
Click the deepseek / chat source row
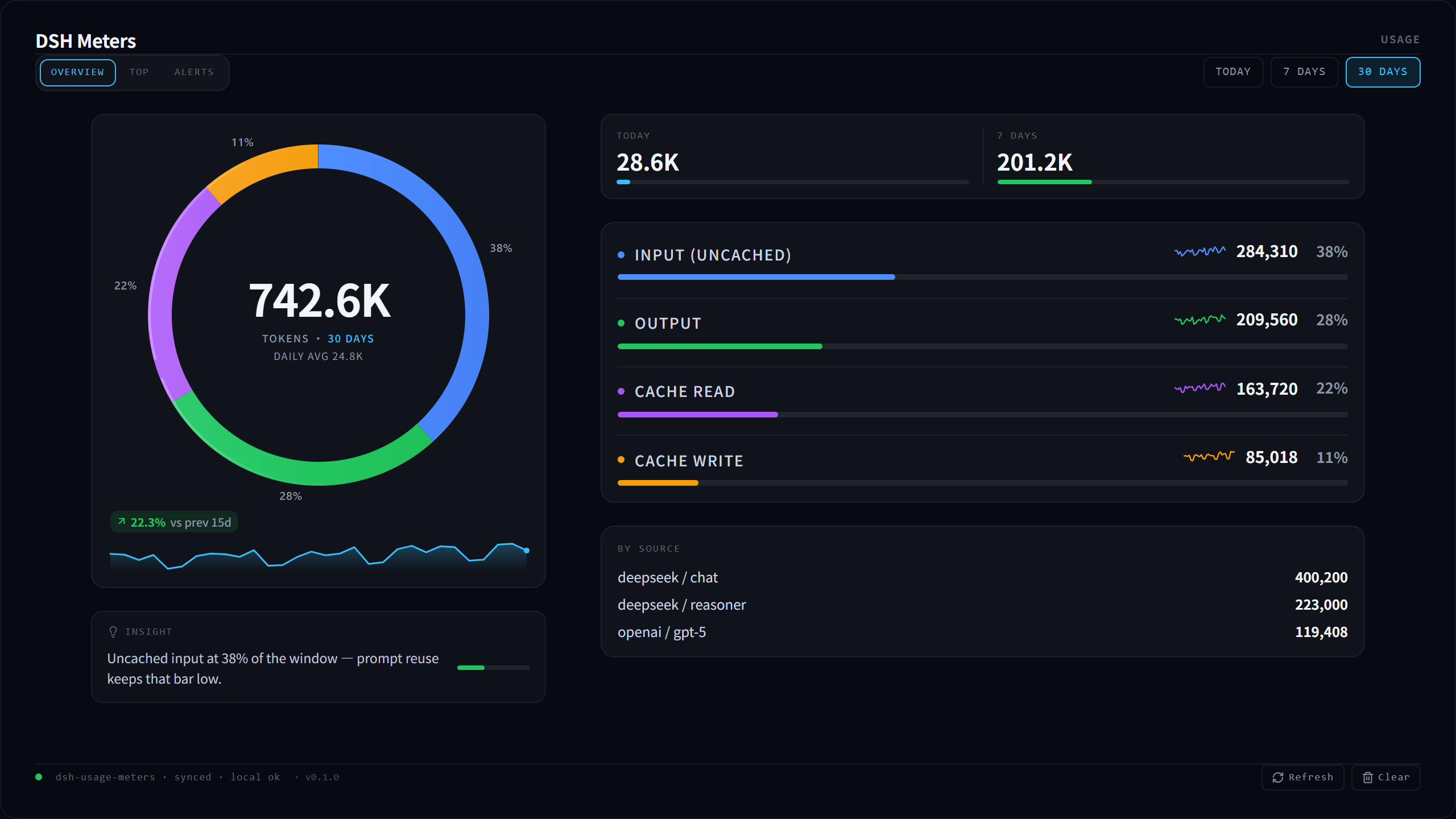(982, 577)
